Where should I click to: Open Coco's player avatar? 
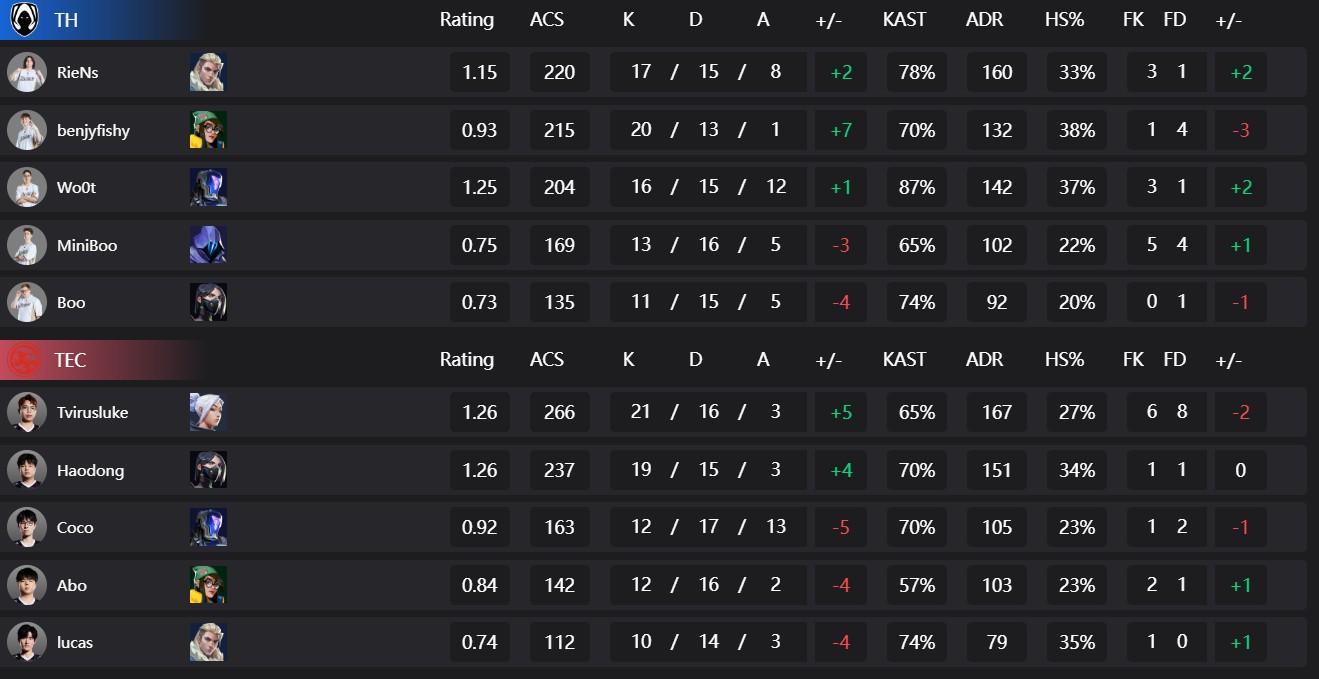point(27,527)
